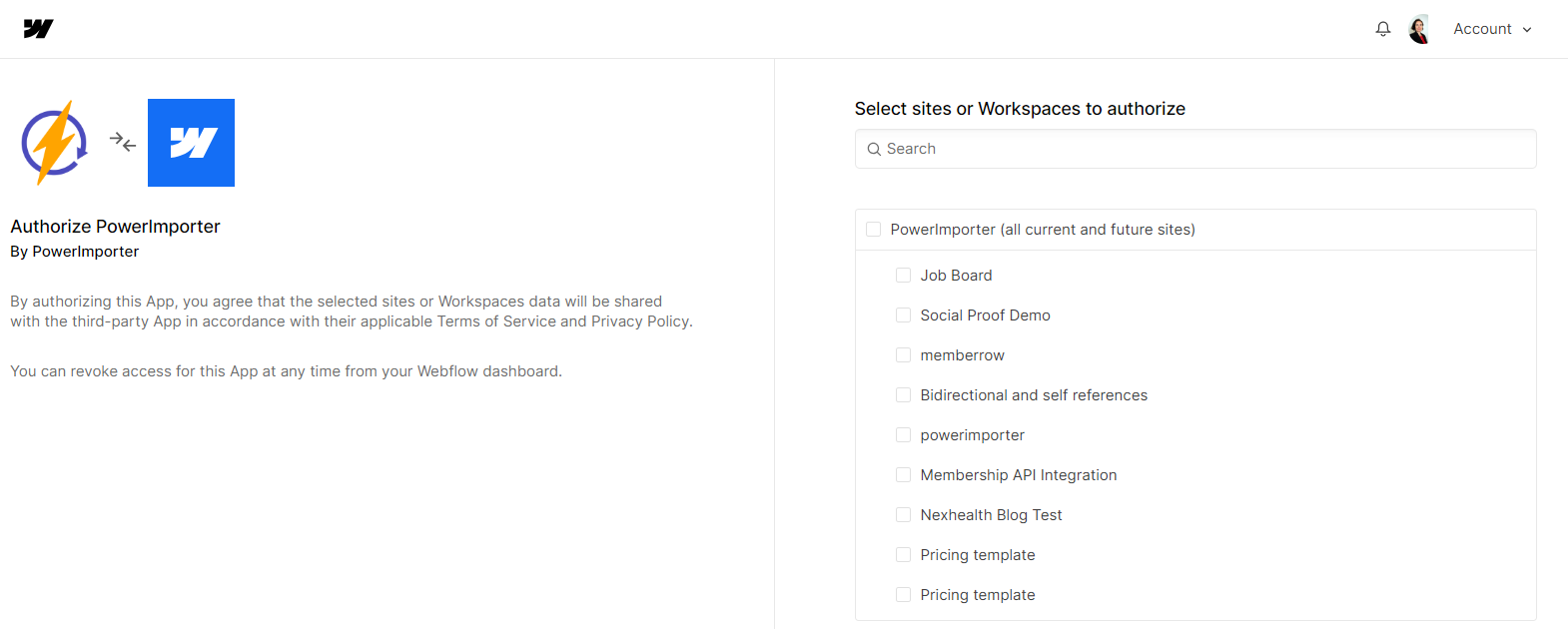Select the Bidirectional and self references checkbox
The height and width of the screenshot is (629, 1568).
coord(903,394)
